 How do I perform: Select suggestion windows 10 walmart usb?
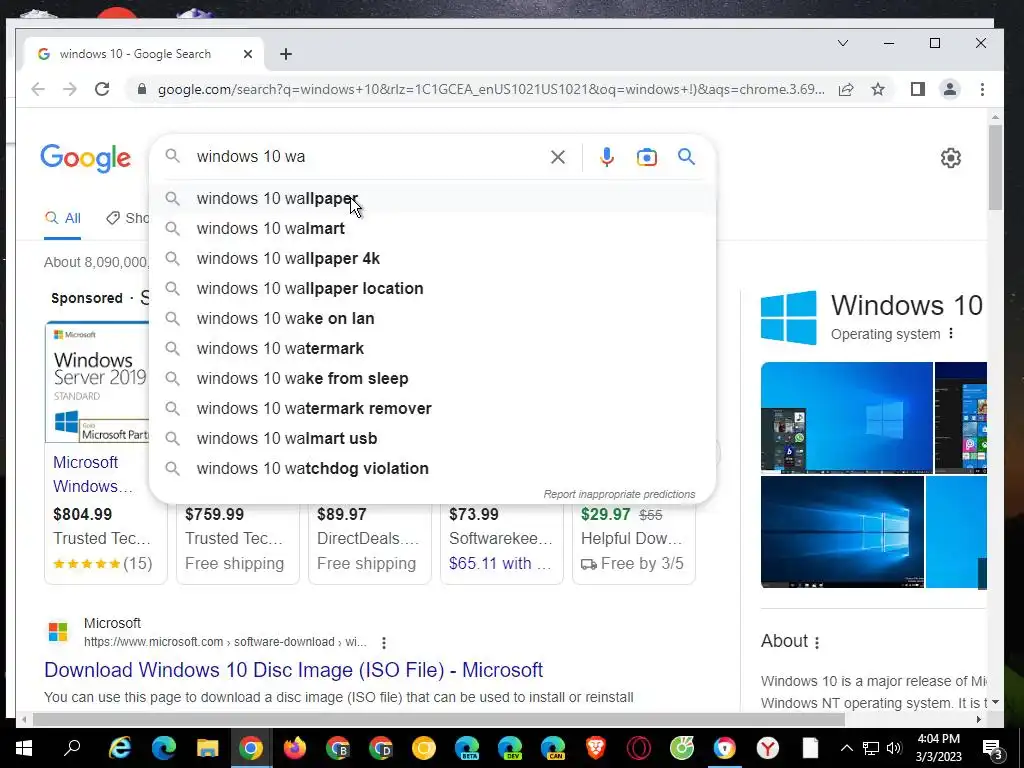432,439
